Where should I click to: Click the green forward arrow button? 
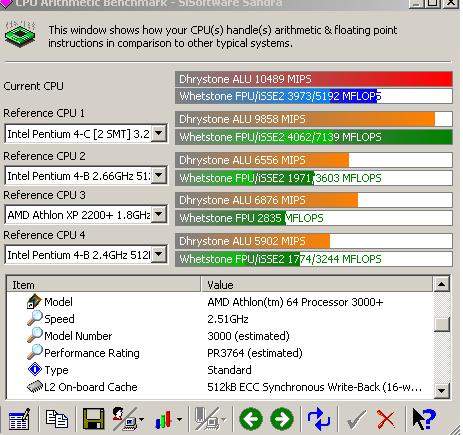282,419
